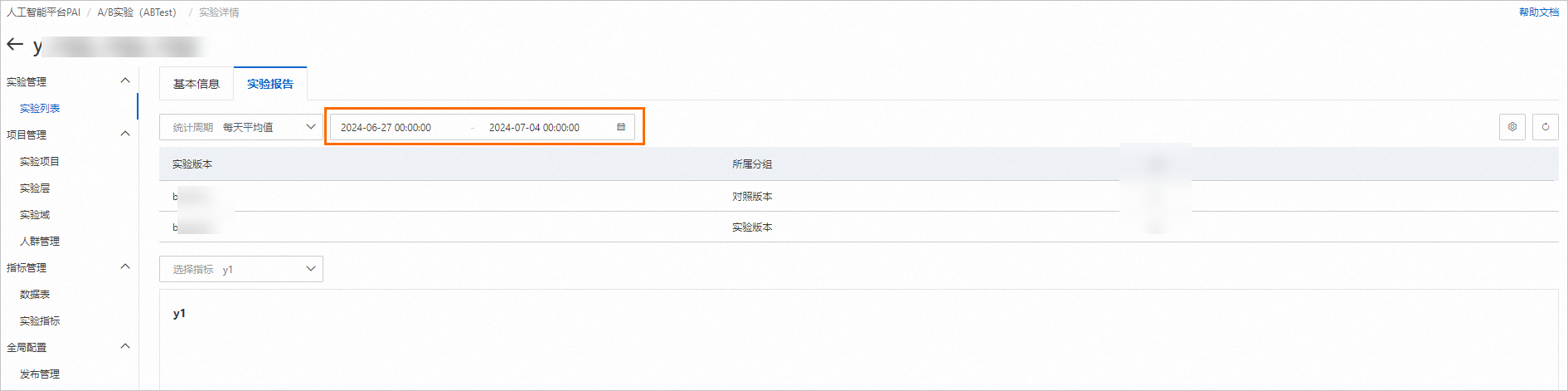Screen dimensions: 1568x391
Task: Click the A/B实验 (ABTest) breadcrumb
Action: point(137,12)
